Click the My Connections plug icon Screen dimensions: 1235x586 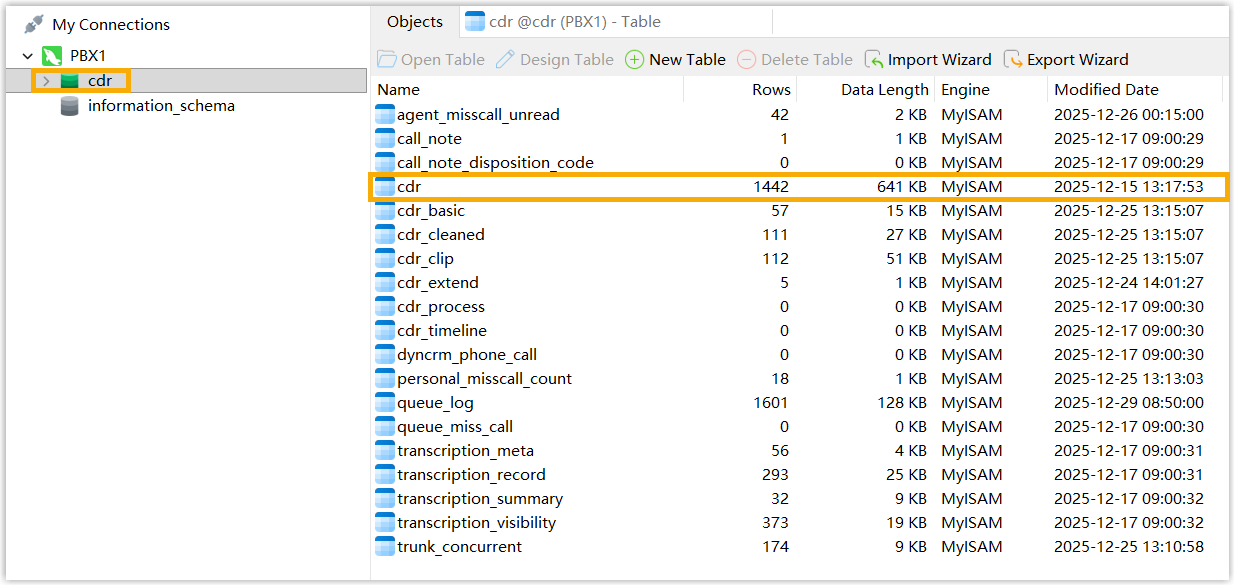[34, 24]
